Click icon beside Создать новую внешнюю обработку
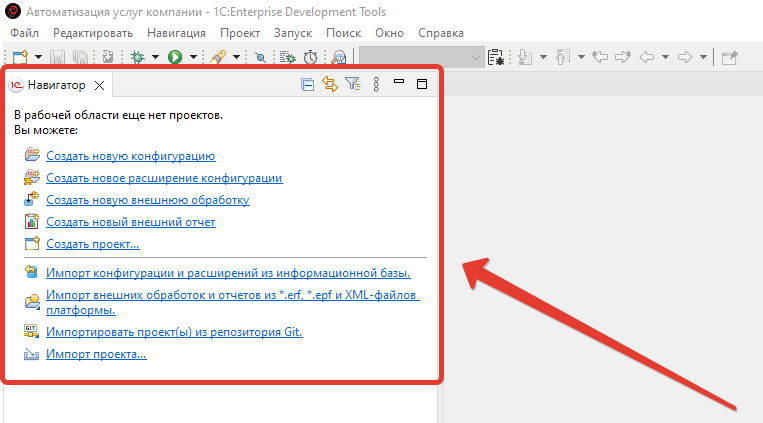Screen dimensions: 763x423 (32, 199)
